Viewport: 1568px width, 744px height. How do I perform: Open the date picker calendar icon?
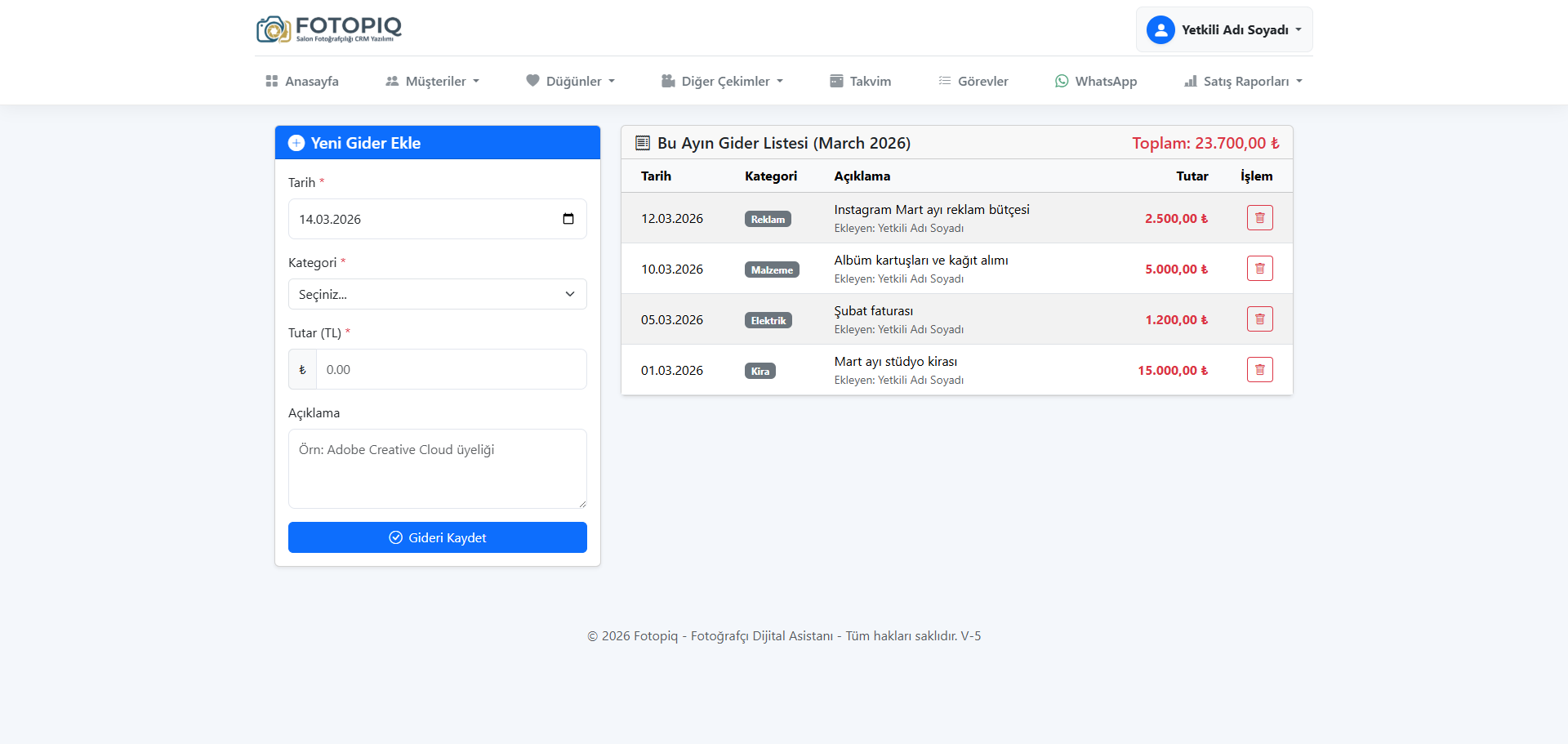coord(568,219)
